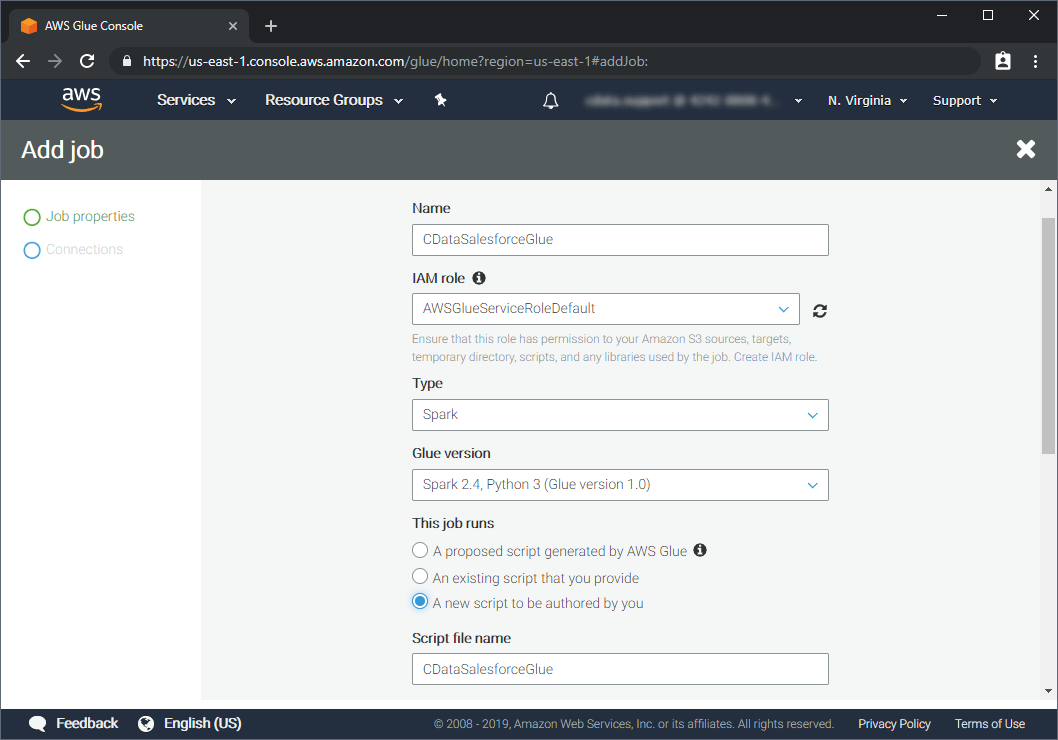Image resolution: width=1058 pixels, height=740 pixels.
Task: Click the pin shortcuts icon in navbar
Action: (x=440, y=100)
